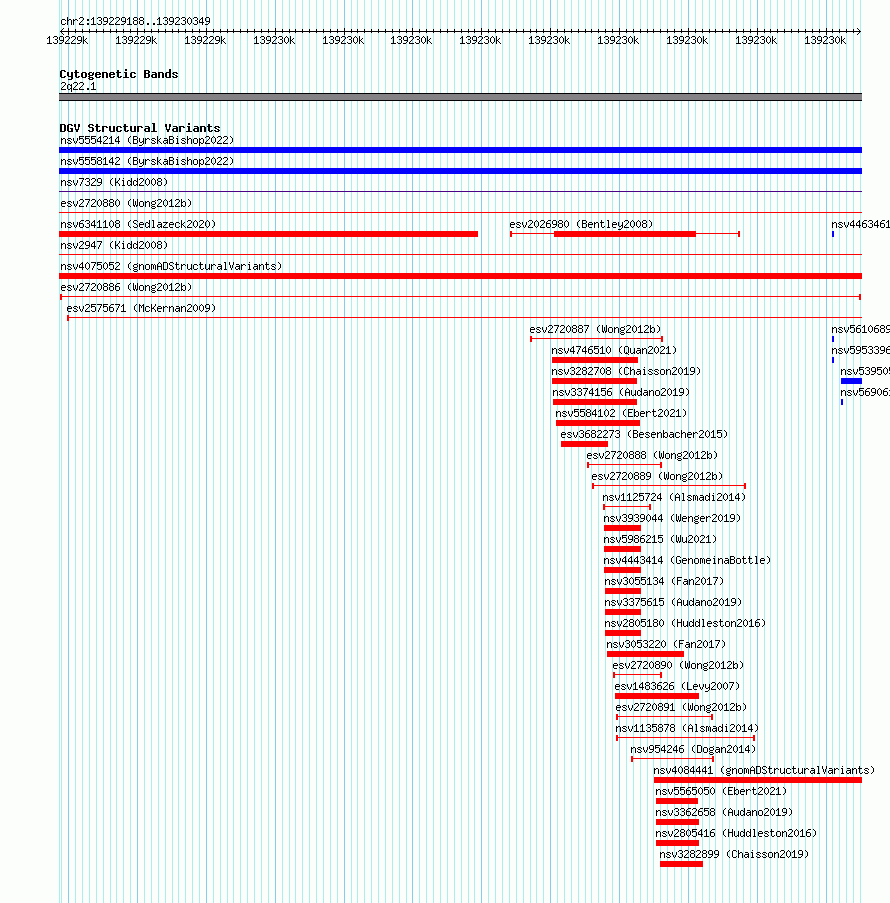Click nsv2805416 (Huddleston2016) label
Screen dimensions: 890x903
736,834
